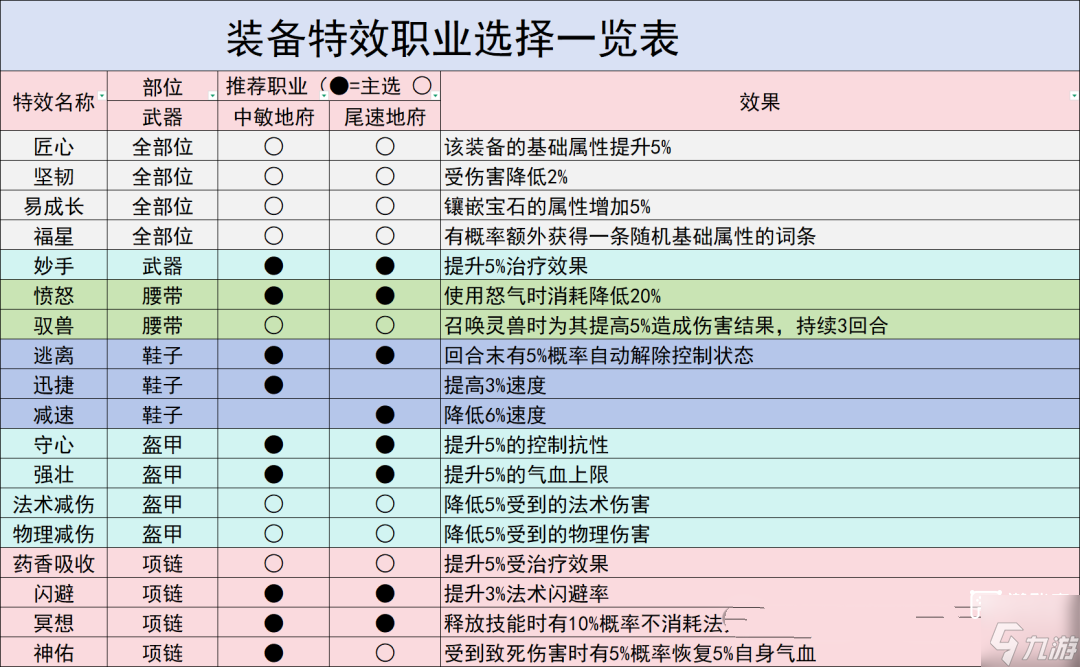Select the effect text 镶嵌宝石的属性增加5%
Image resolution: width=1080 pixels, height=667 pixels.
click(547, 206)
